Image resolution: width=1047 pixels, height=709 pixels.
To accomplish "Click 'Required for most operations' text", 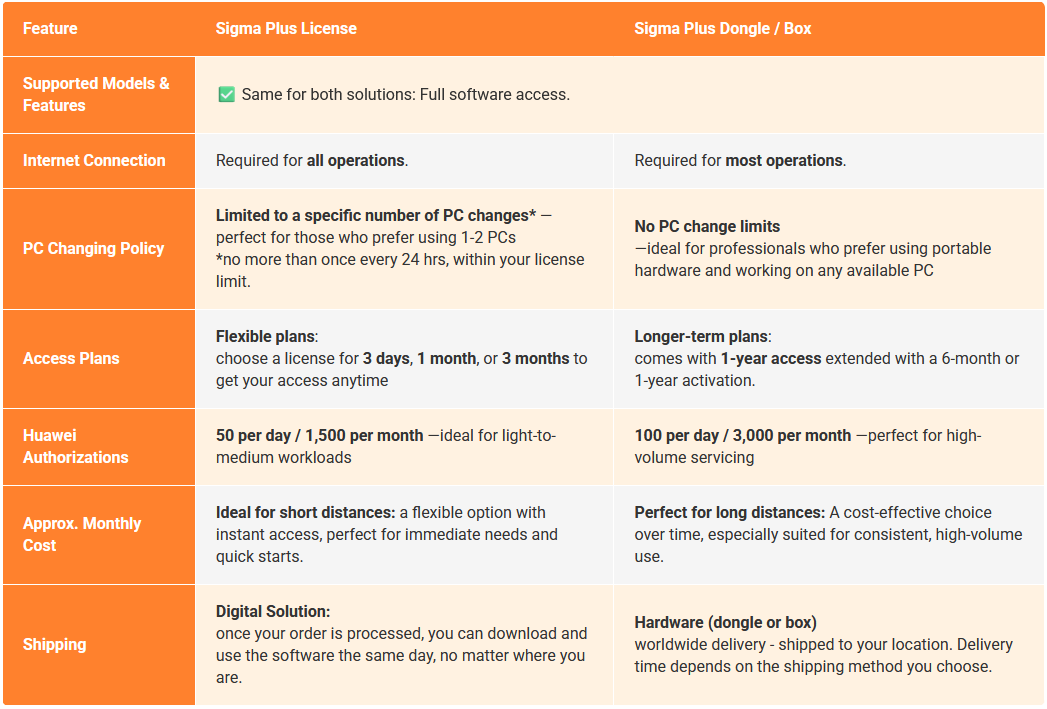I will coord(740,160).
